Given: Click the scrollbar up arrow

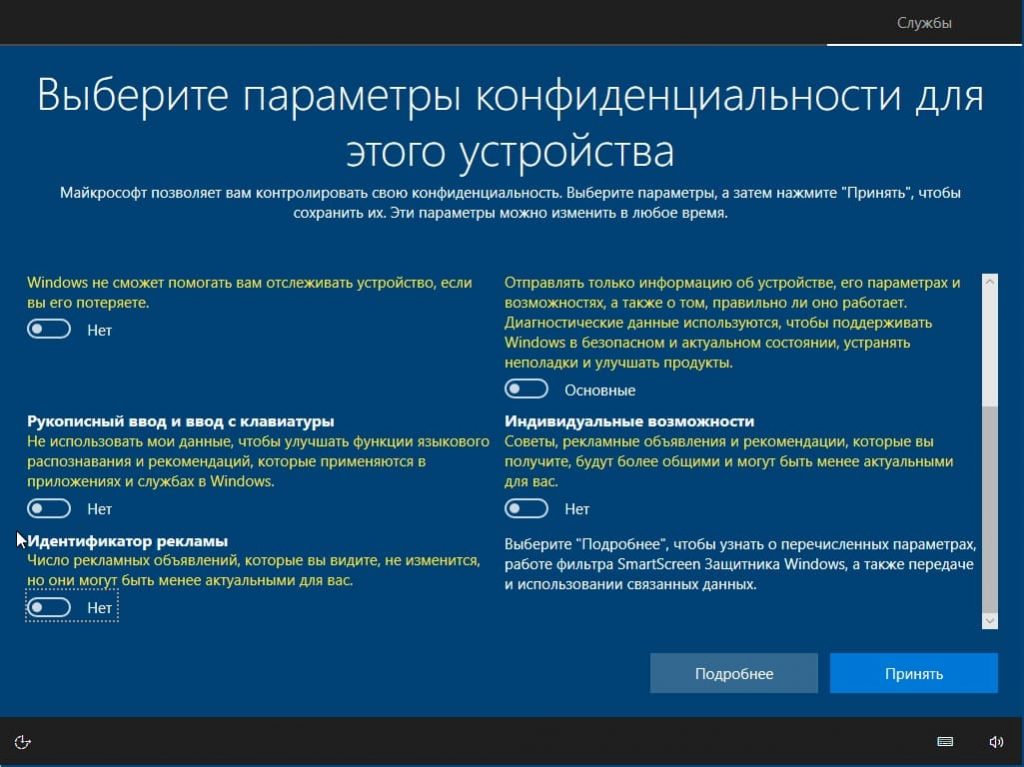Looking at the screenshot, I should 990,283.
